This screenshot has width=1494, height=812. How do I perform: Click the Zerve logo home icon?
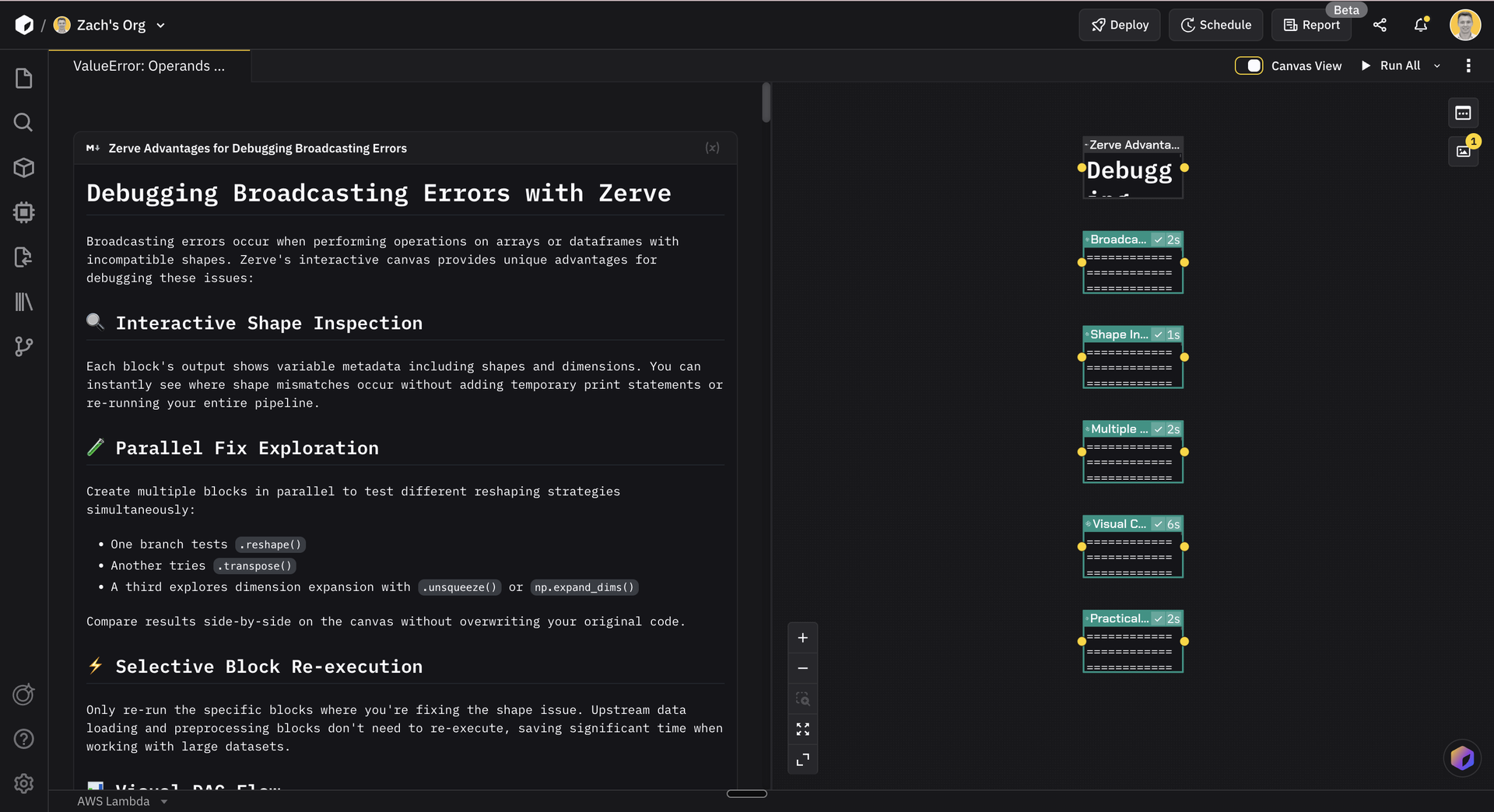coord(24,25)
